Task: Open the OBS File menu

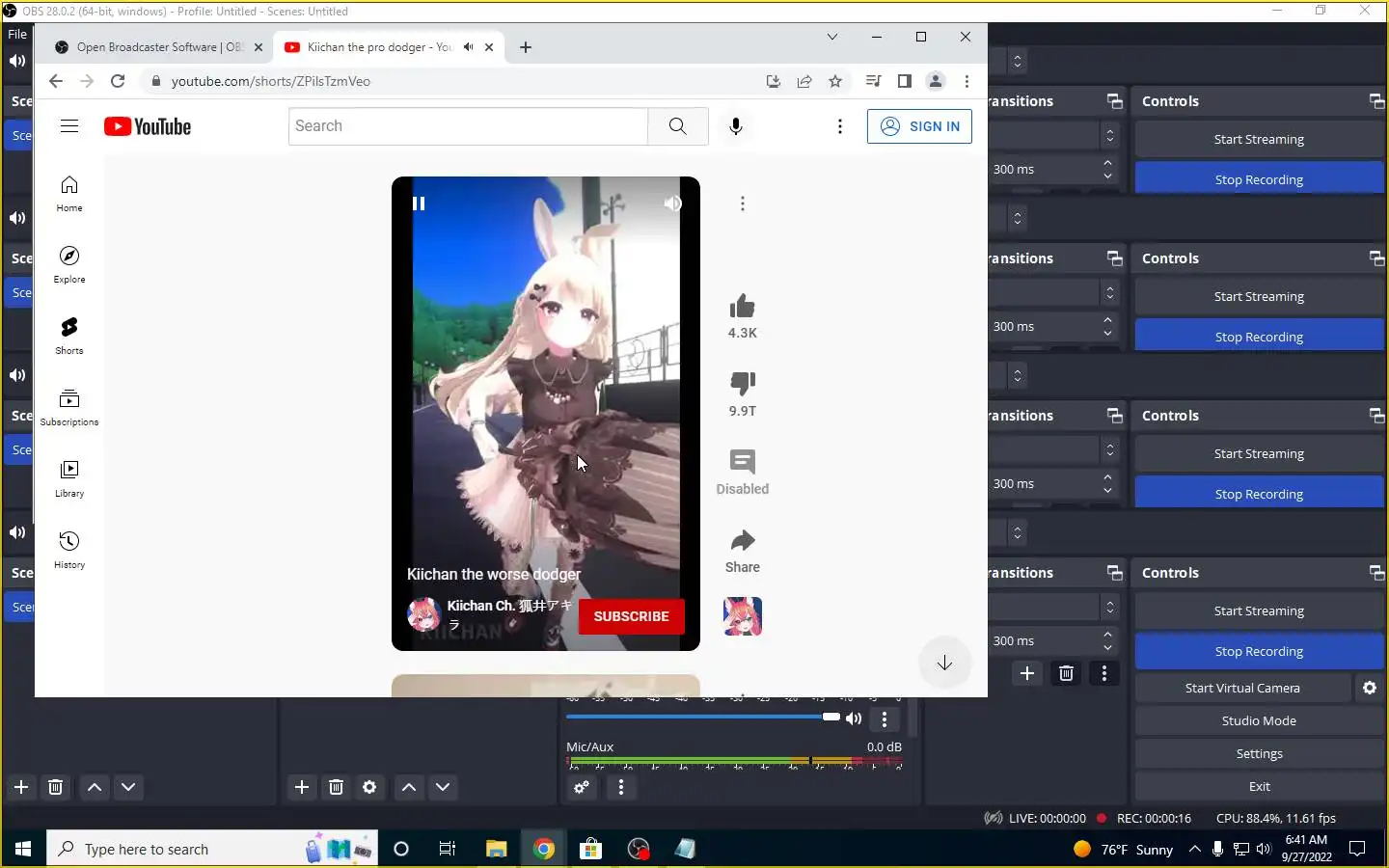Action: click(17, 34)
